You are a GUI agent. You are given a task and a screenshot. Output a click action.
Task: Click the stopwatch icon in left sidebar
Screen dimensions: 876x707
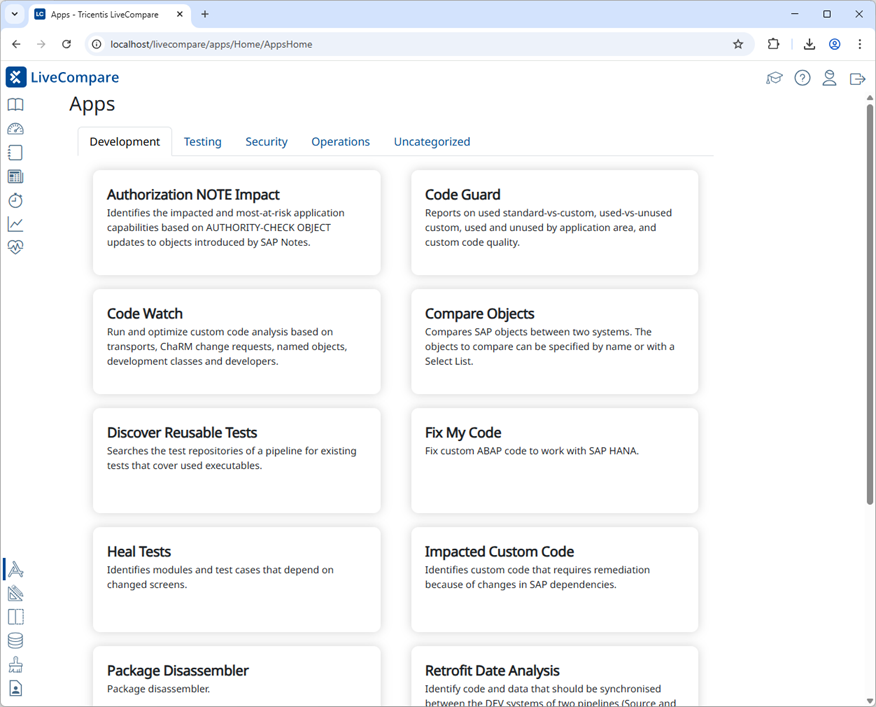pos(15,200)
